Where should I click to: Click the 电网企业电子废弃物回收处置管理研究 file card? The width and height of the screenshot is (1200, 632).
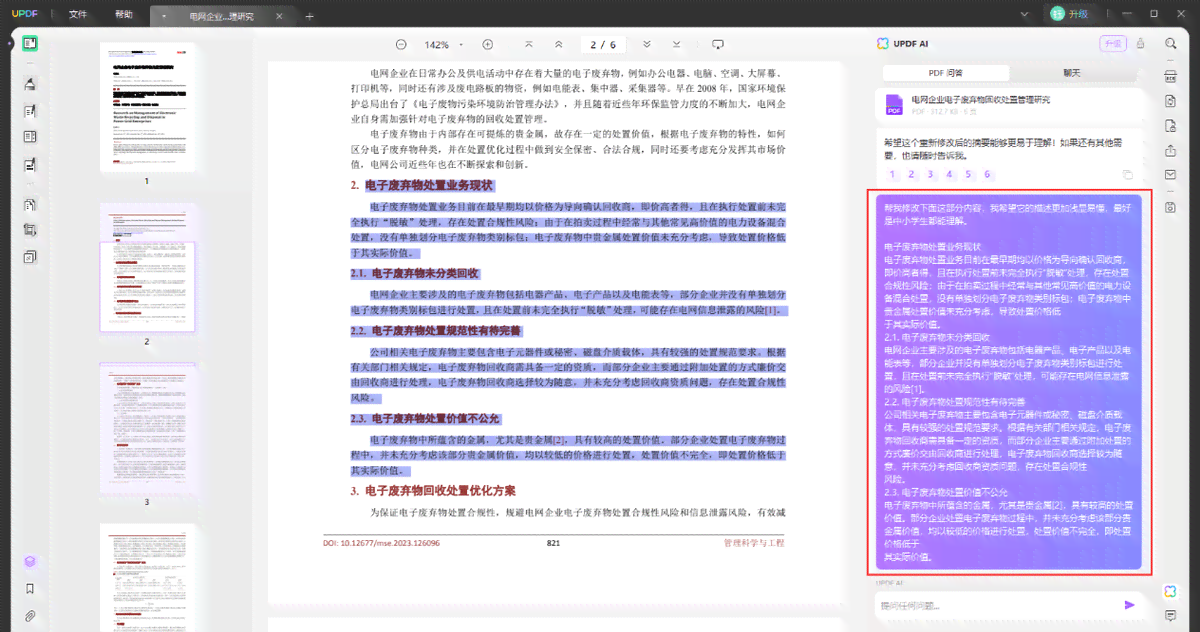coord(1009,105)
